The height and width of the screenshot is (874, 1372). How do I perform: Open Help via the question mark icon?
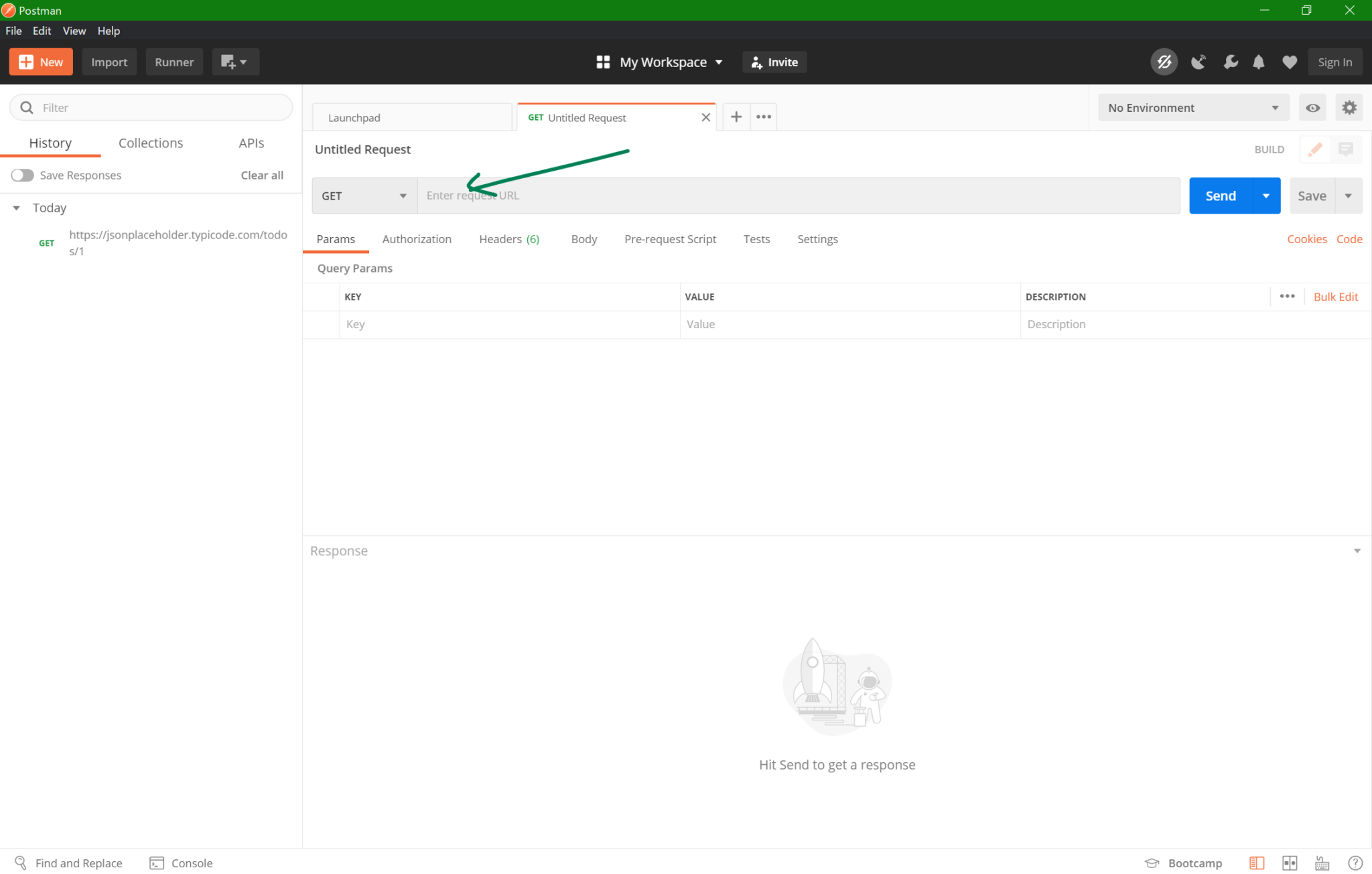pos(1355,863)
